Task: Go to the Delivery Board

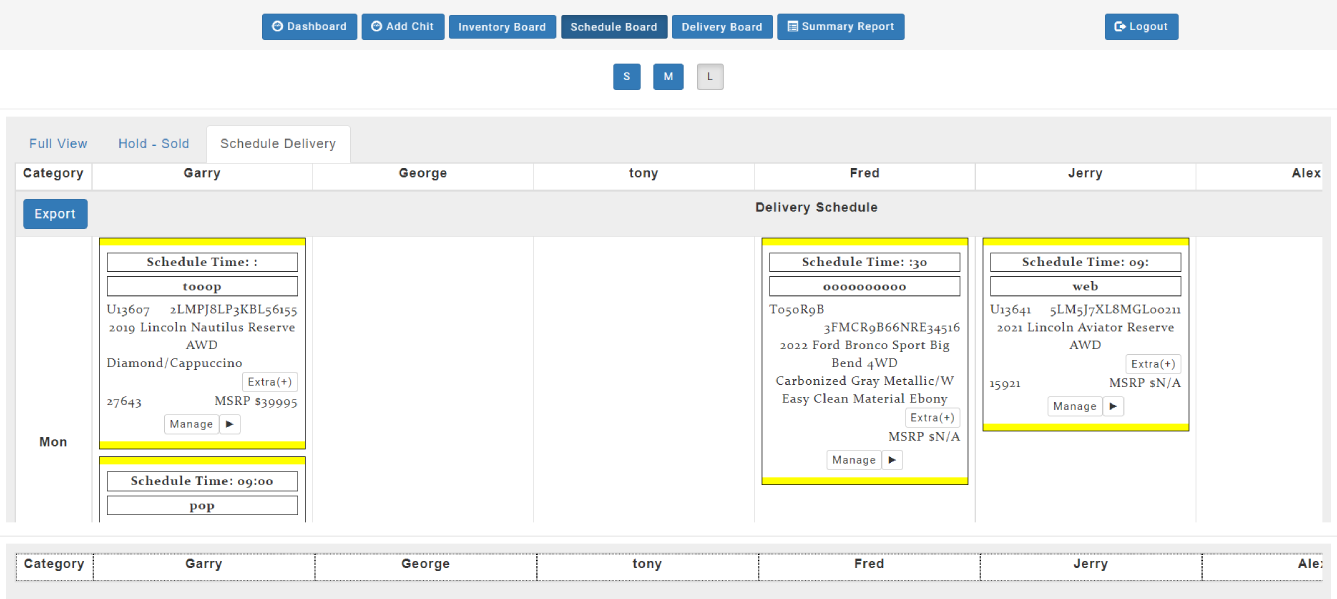Action: (721, 27)
